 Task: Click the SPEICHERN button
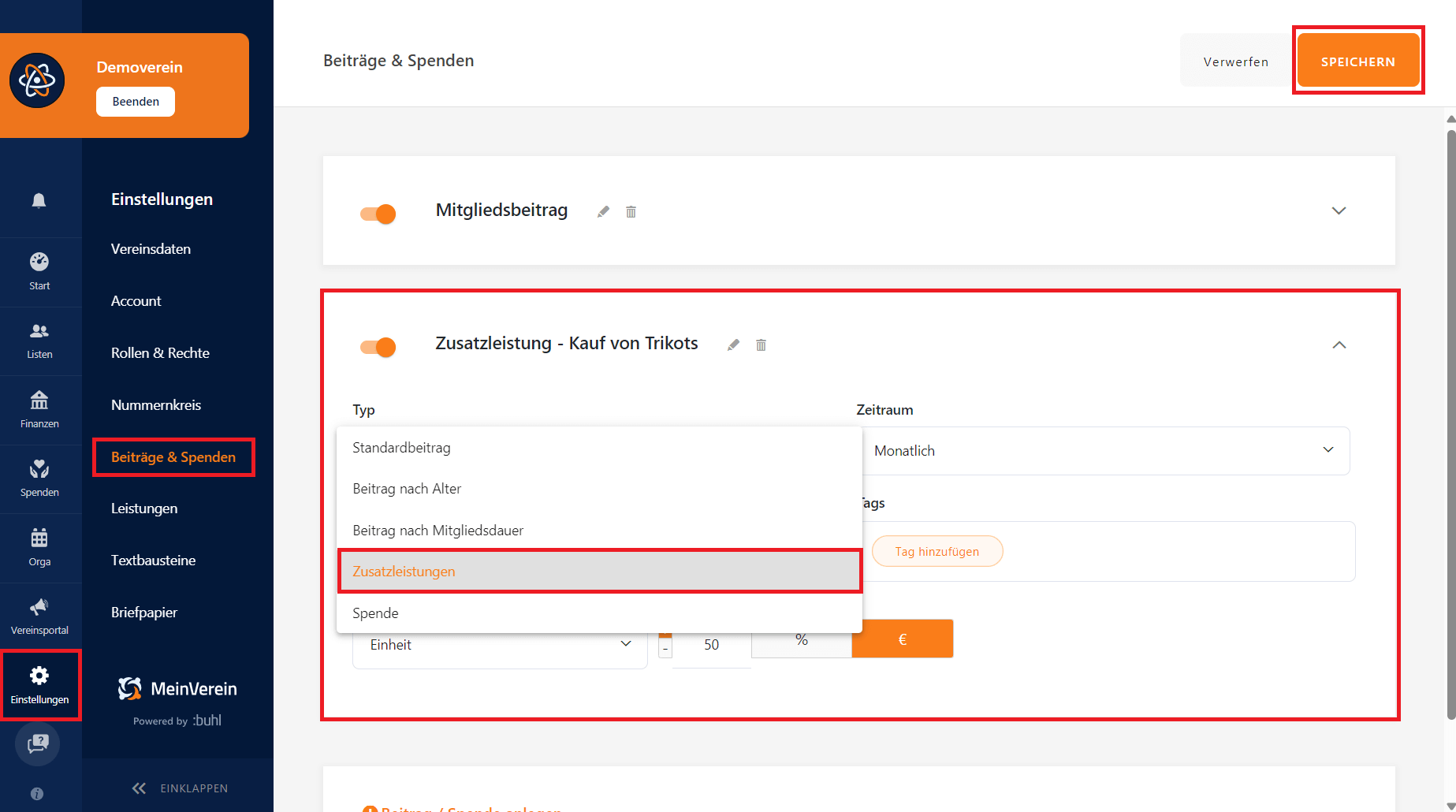tap(1358, 61)
